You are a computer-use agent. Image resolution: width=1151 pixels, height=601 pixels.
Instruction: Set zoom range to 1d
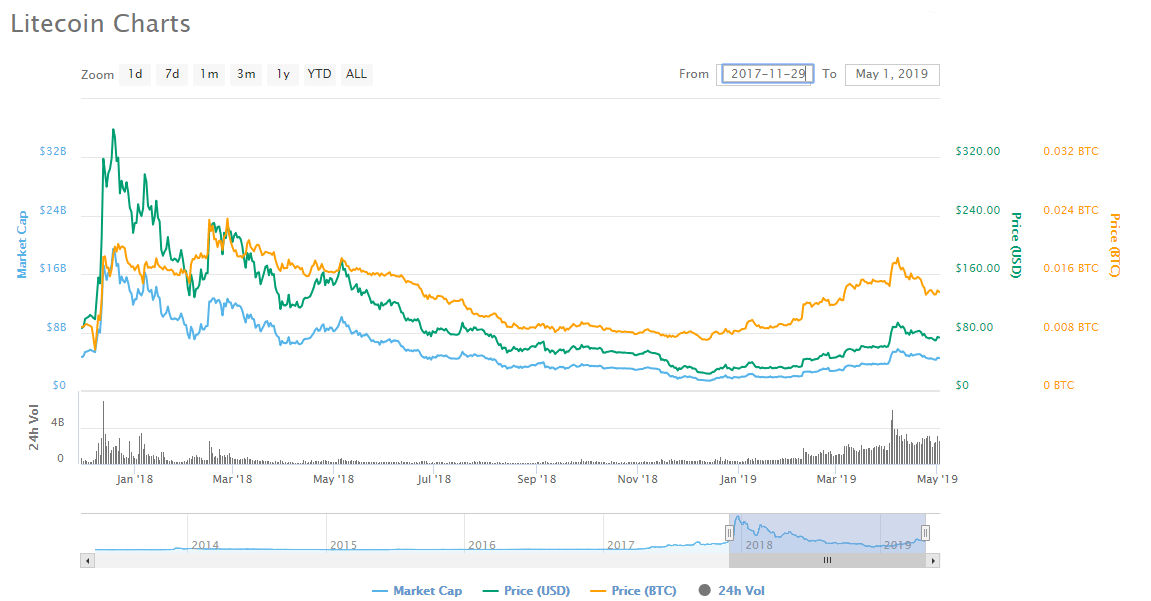click(x=135, y=74)
